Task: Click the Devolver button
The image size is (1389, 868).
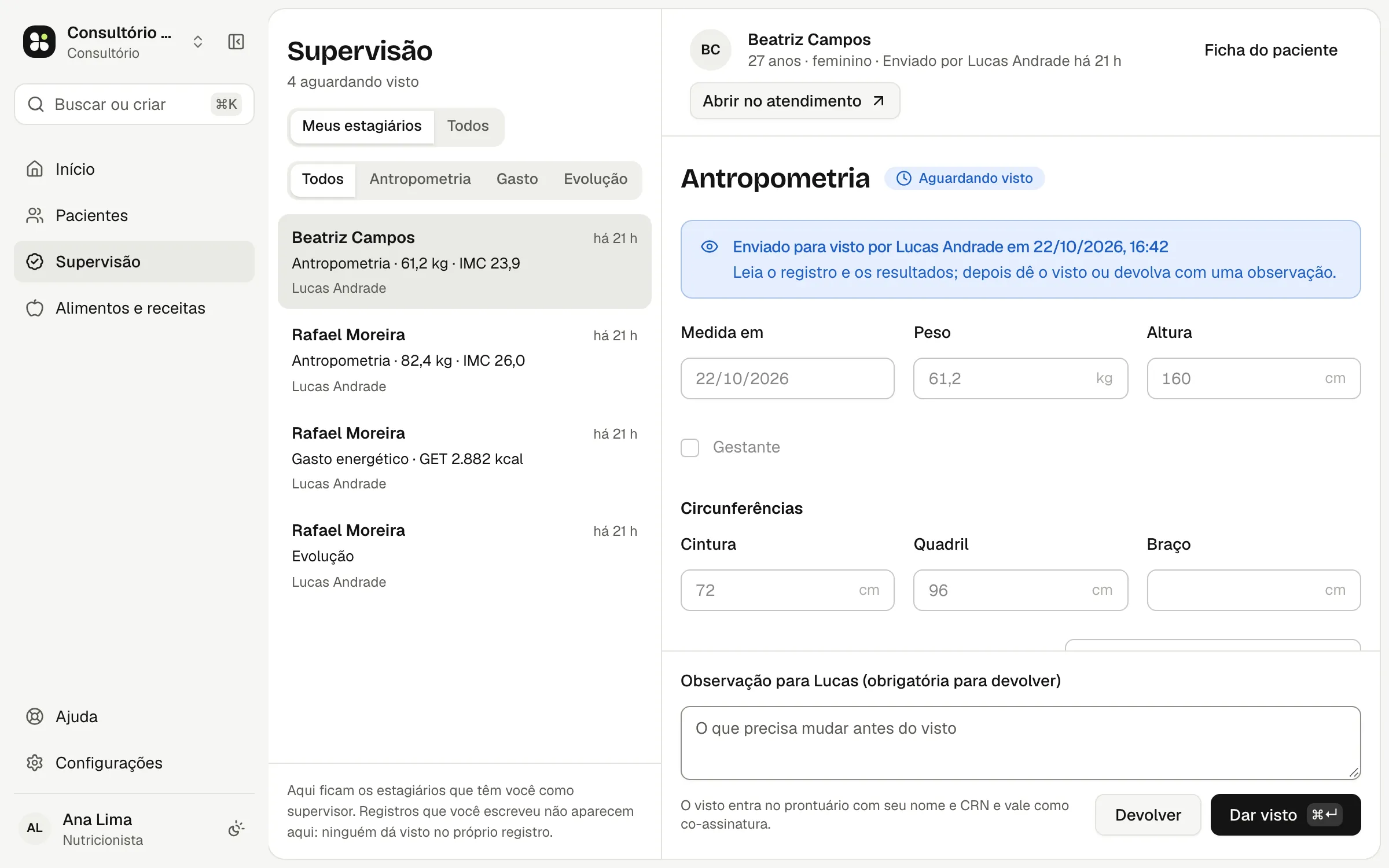Action: click(x=1148, y=815)
